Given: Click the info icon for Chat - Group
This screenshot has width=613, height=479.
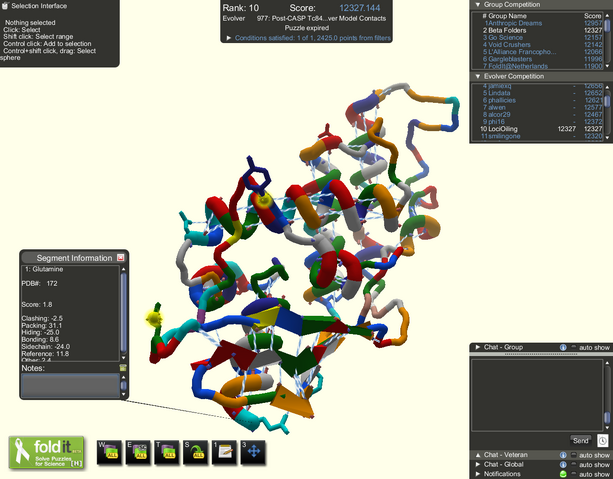Looking at the screenshot, I should (563, 347).
